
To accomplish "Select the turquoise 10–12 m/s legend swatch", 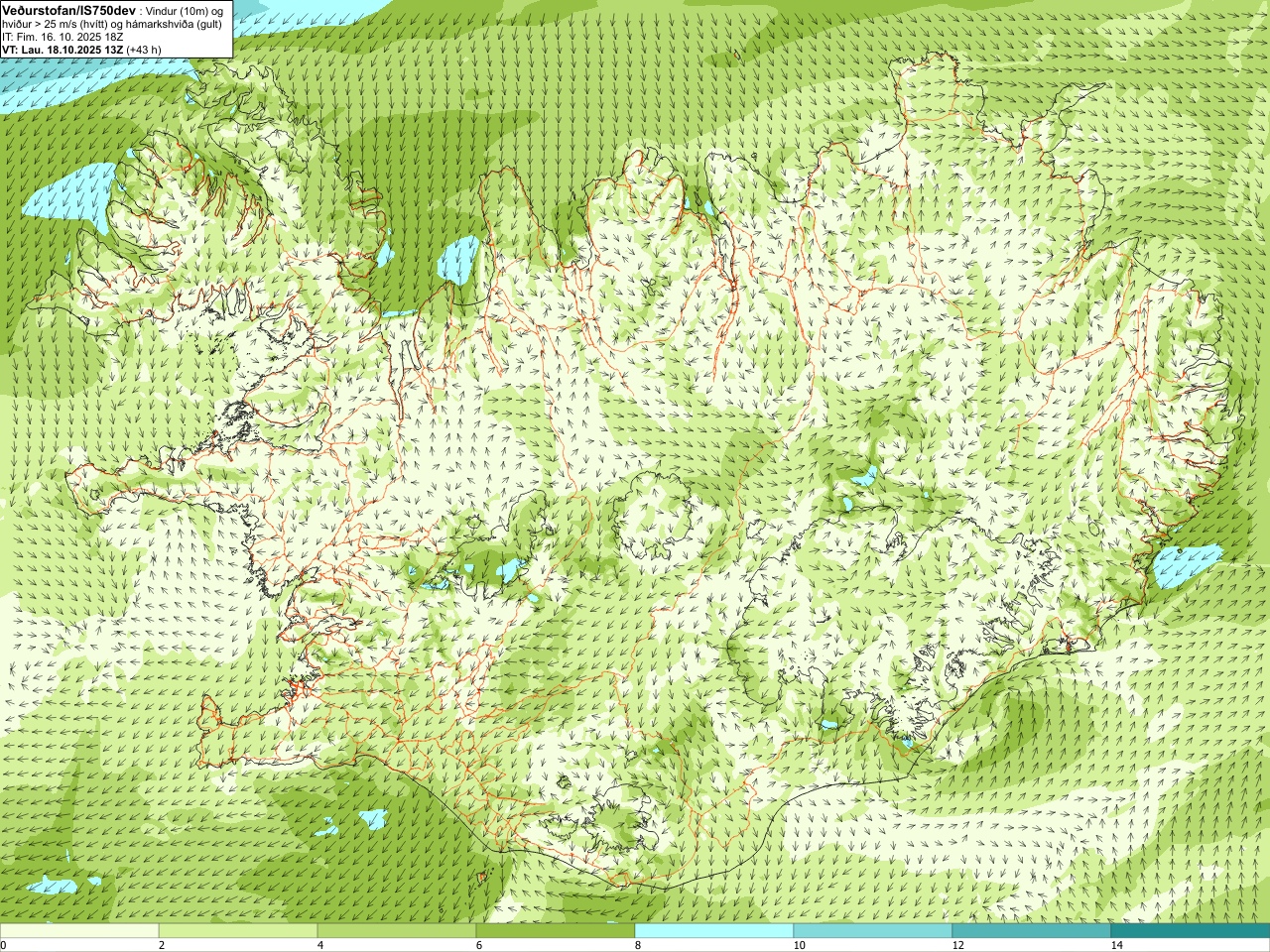I will 873,931.
